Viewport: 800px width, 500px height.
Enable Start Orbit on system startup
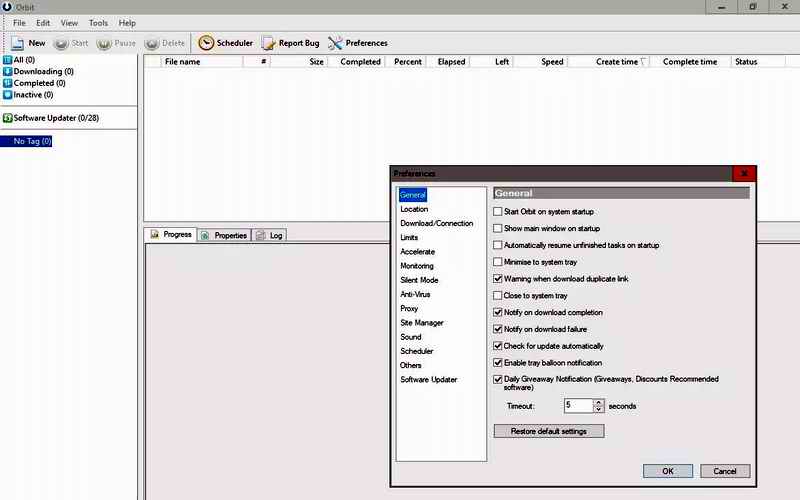498,212
